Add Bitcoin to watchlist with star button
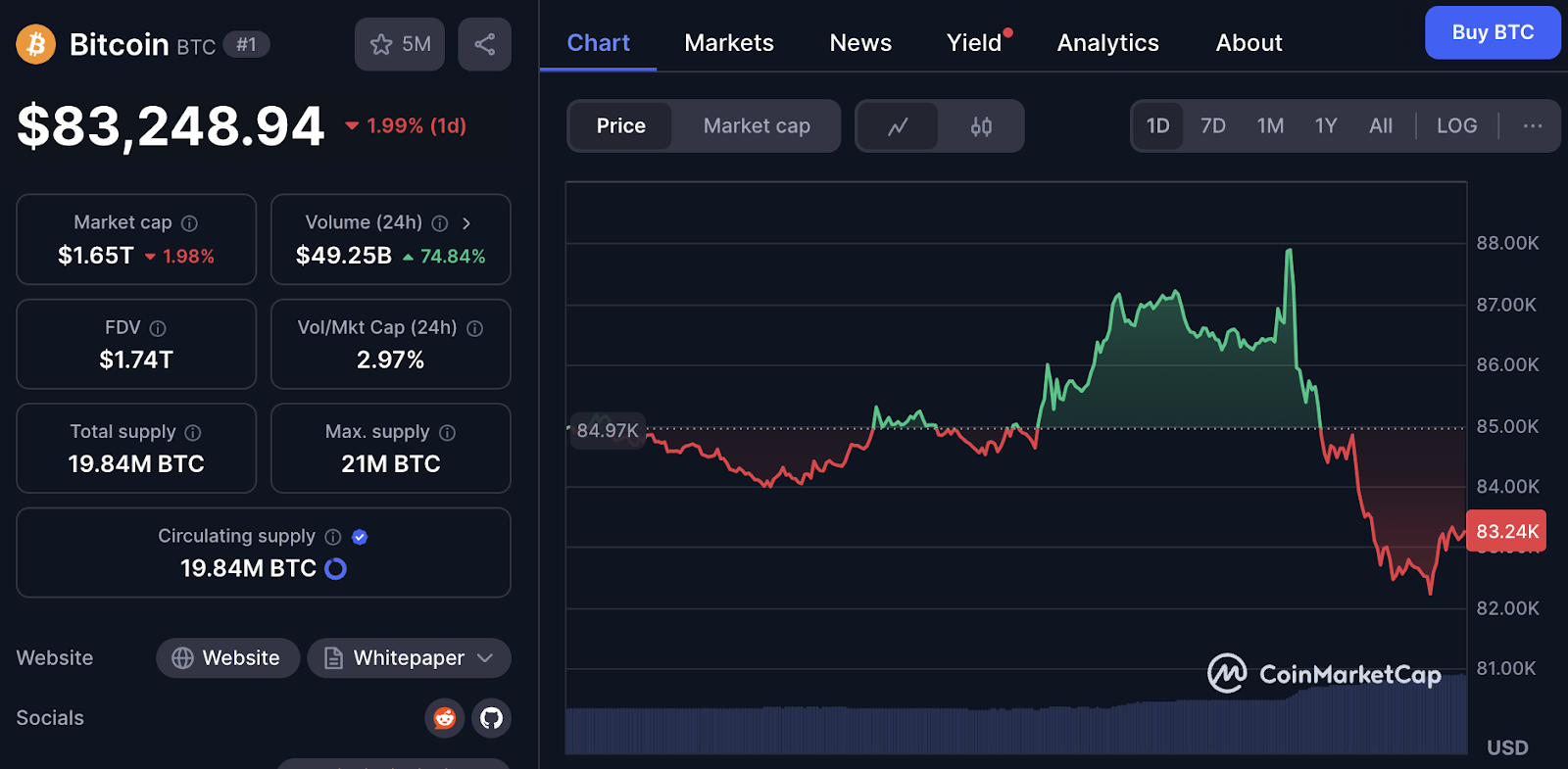The image size is (1568, 769). click(x=400, y=44)
